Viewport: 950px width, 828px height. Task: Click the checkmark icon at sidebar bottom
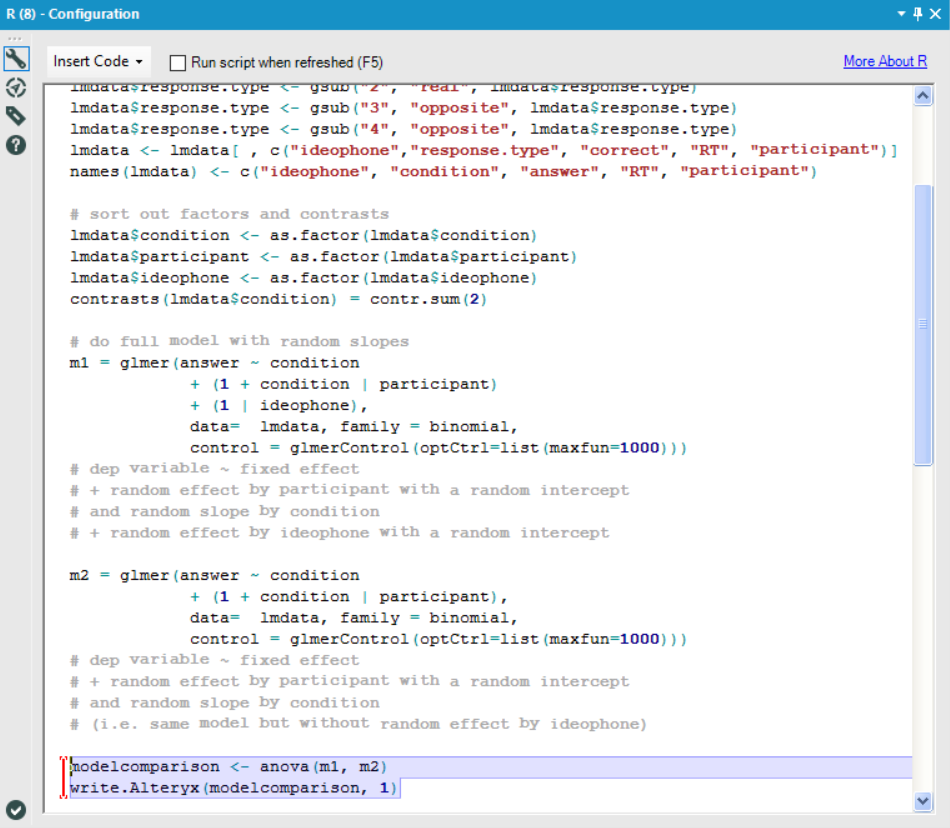[15, 808]
